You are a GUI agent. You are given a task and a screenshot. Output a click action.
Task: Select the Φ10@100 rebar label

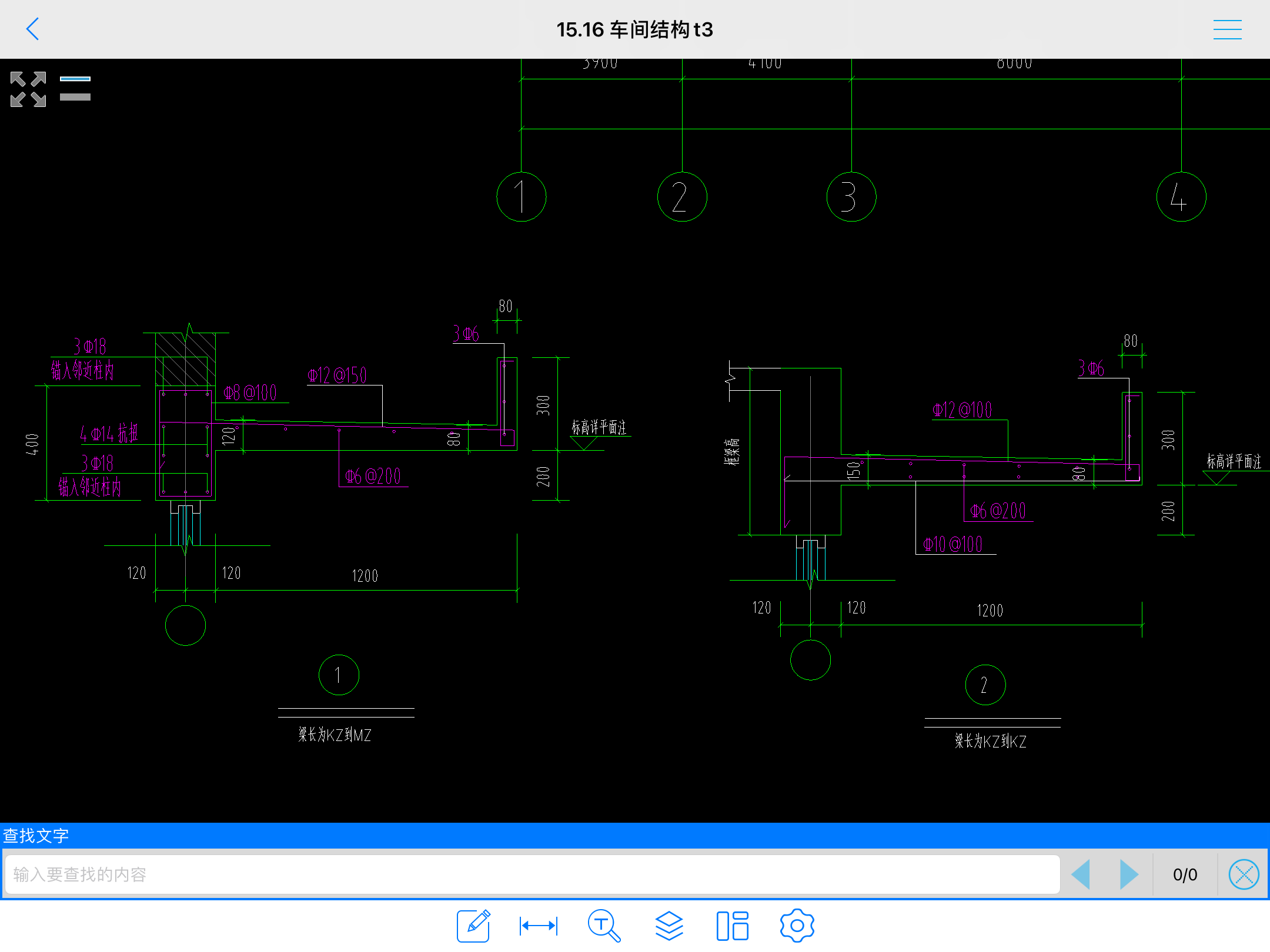953,544
